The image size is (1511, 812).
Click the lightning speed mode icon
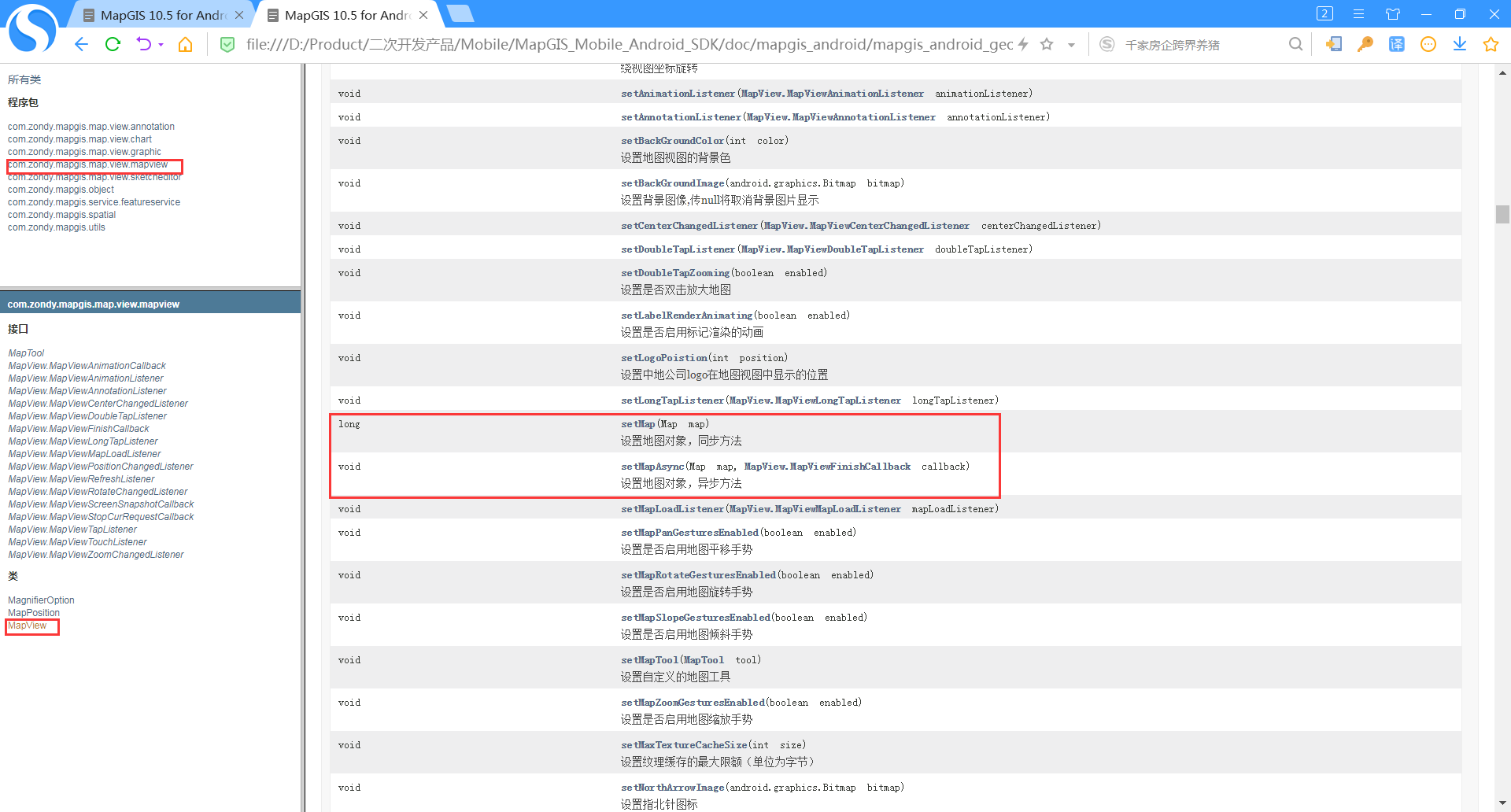pyautogui.click(x=1023, y=45)
